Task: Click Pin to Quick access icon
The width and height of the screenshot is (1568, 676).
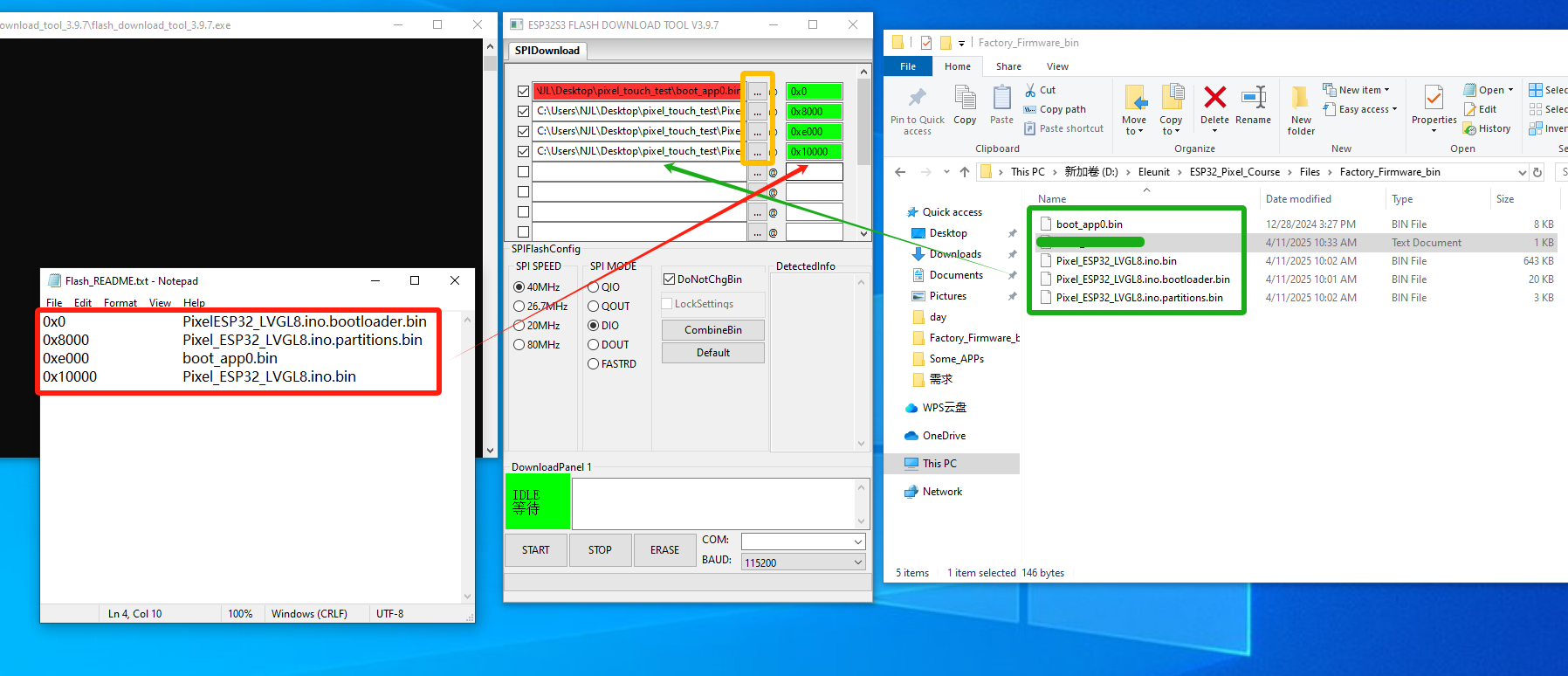Action: click(917, 97)
